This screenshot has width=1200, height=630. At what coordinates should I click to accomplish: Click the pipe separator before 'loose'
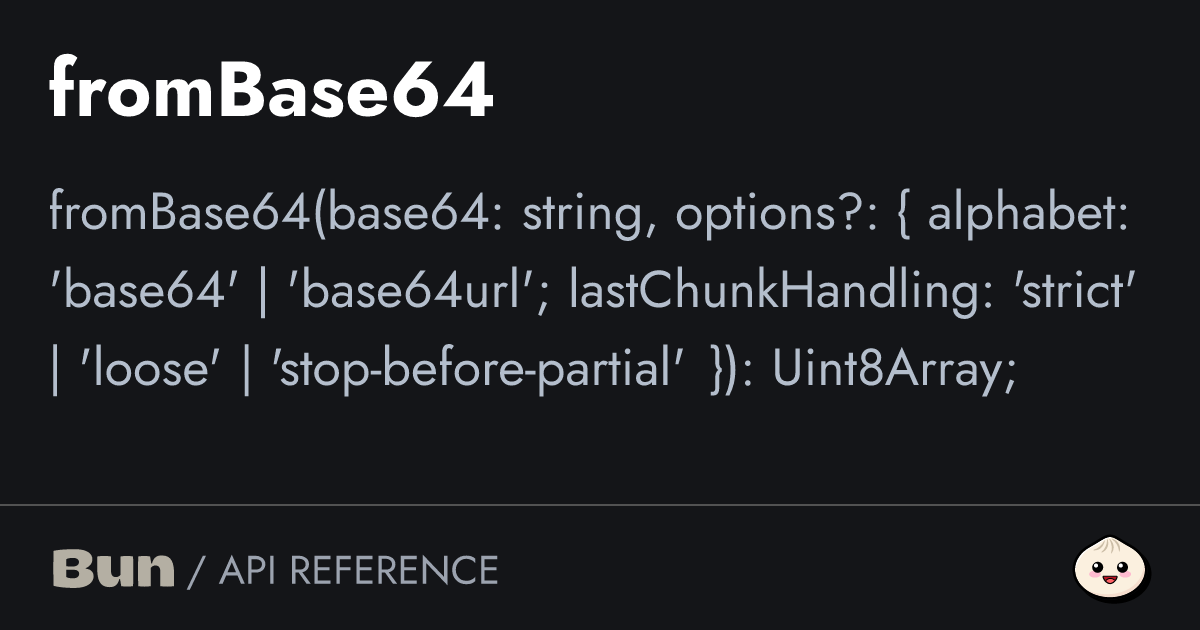55,371
